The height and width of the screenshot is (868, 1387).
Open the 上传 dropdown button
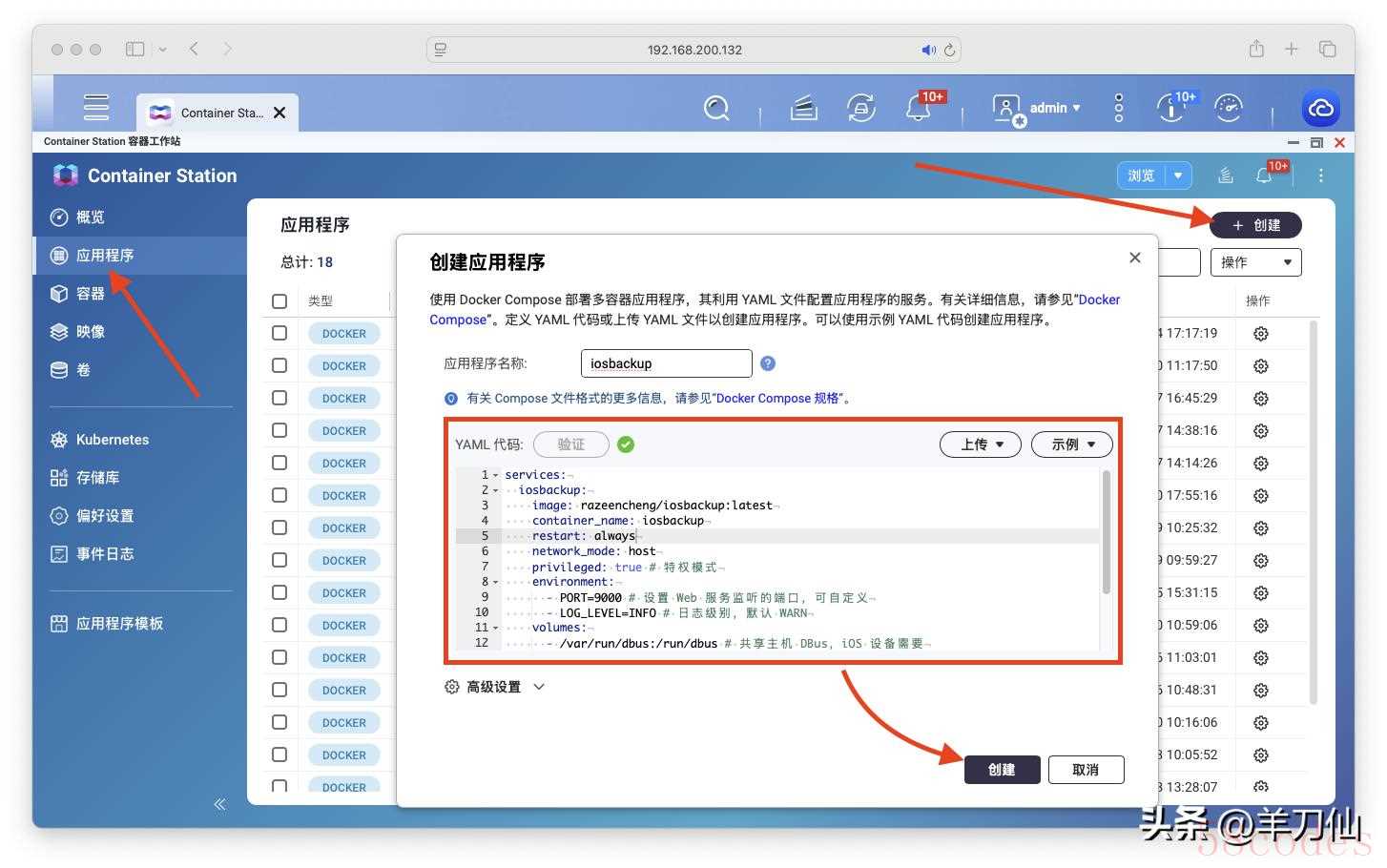[x=981, y=444]
